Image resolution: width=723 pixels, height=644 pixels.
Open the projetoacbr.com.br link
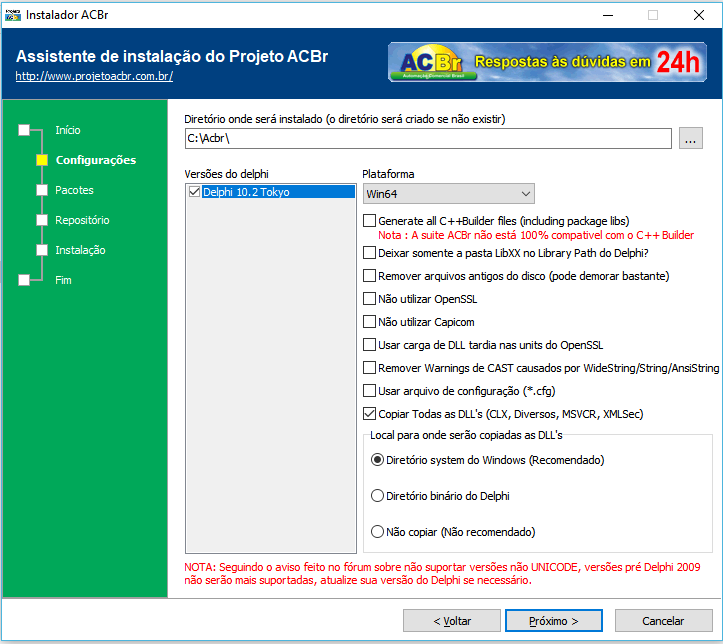pyautogui.click(x=94, y=76)
